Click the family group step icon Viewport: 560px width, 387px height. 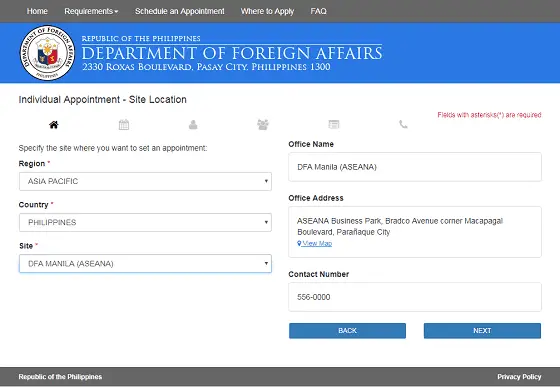pos(263,125)
